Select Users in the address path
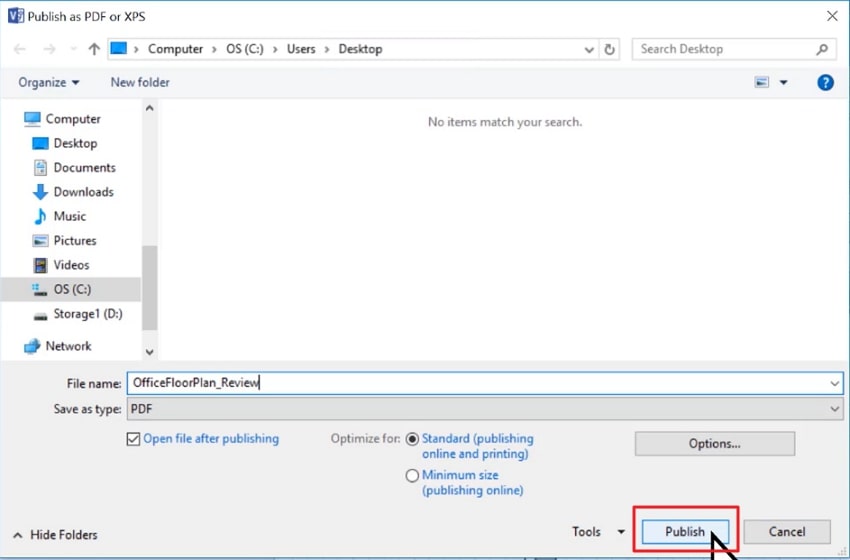The width and height of the screenshot is (850, 560). [x=301, y=49]
